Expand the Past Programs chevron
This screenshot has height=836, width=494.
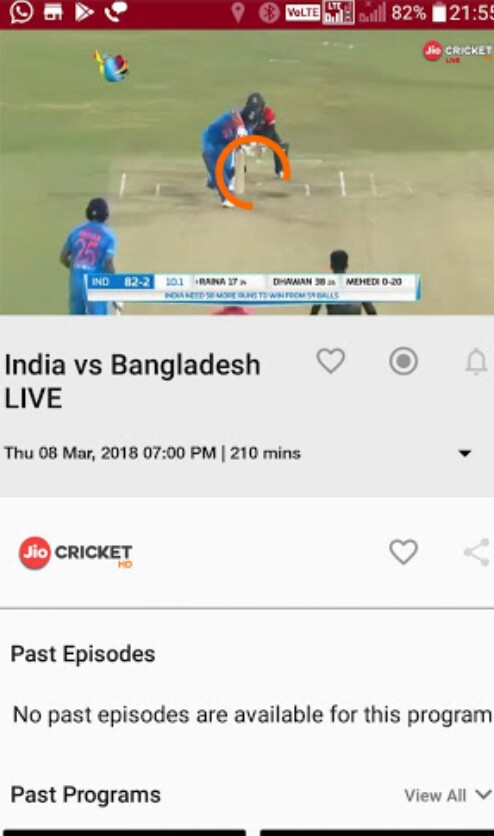pyautogui.click(x=483, y=795)
